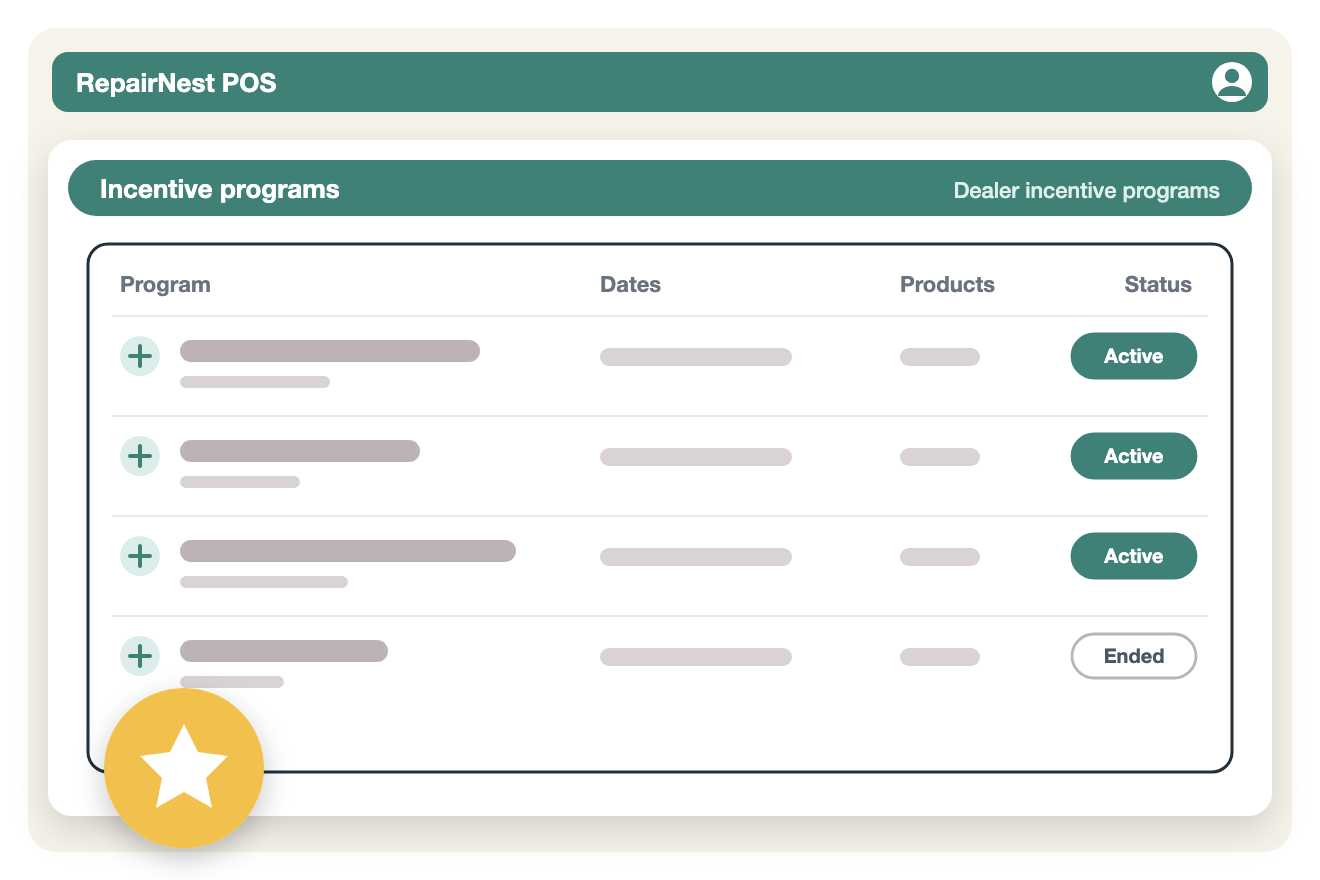
Task: Click the "Incentive programs" heading
Action: [x=220, y=189]
